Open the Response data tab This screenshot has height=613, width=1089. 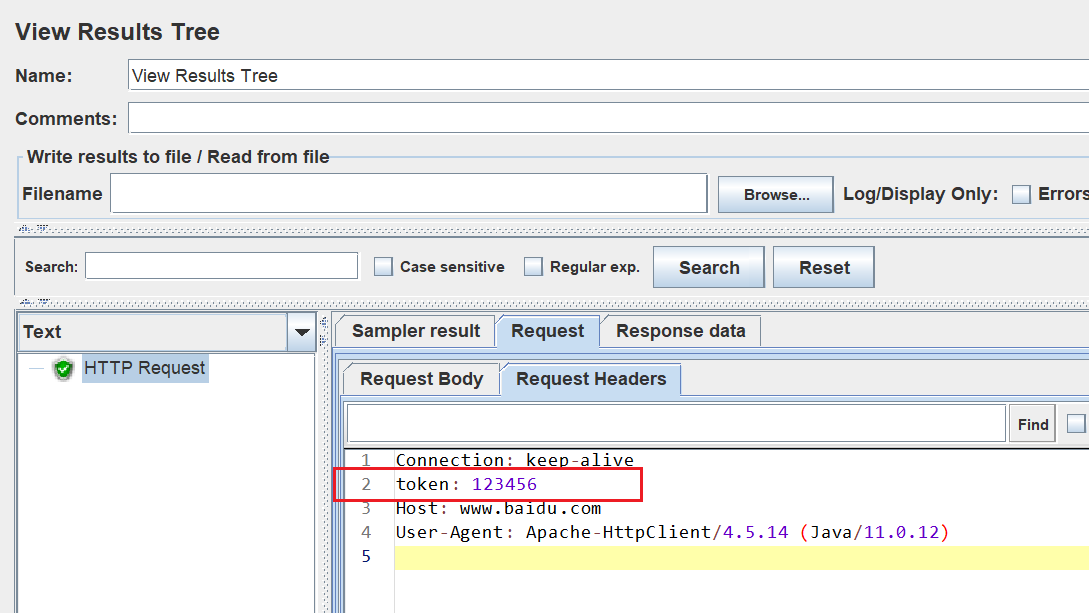click(x=681, y=331)
